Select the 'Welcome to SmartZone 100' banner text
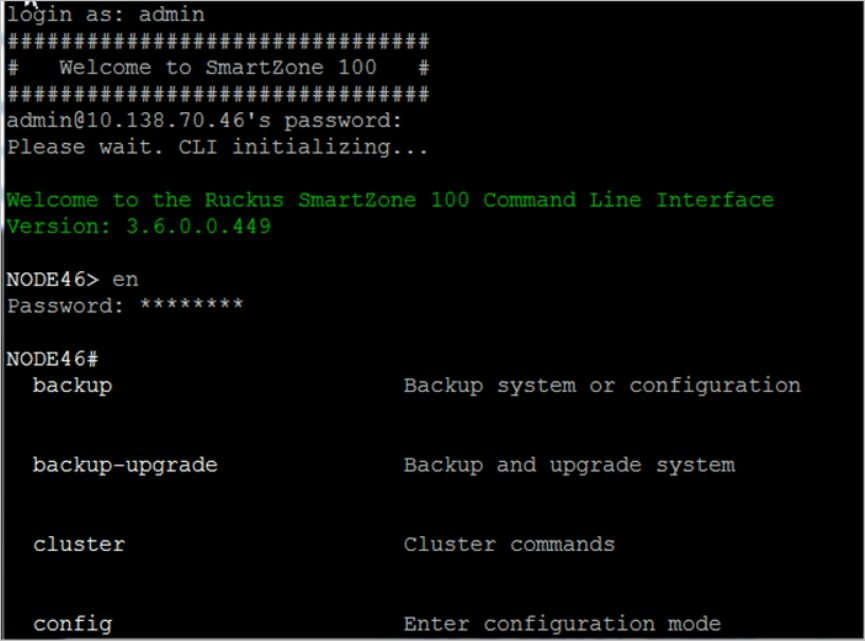This screenshot has width=865, height=641. coord(218,67)
